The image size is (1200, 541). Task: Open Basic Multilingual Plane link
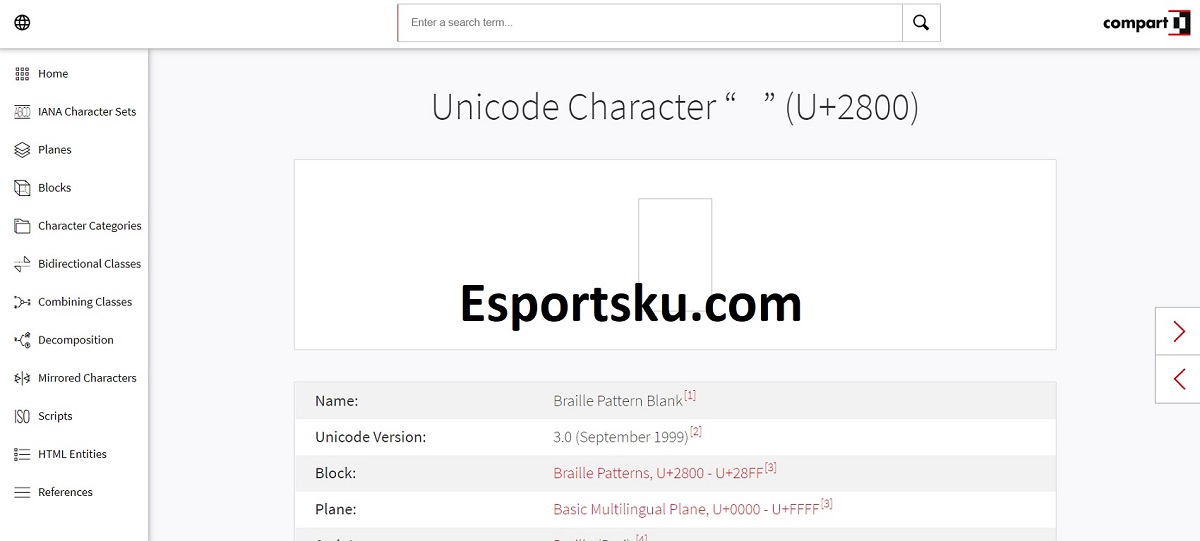pos(686,509)
